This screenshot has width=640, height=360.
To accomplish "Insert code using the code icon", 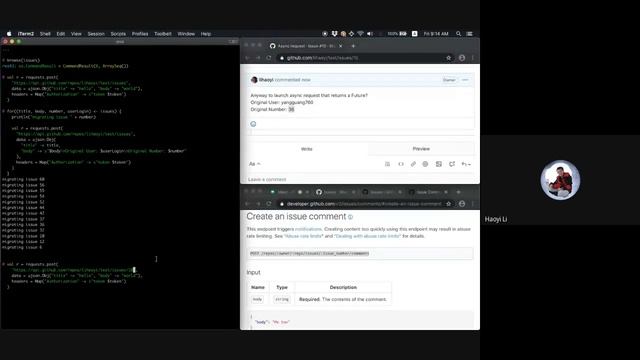I will [x=401, y=164].
